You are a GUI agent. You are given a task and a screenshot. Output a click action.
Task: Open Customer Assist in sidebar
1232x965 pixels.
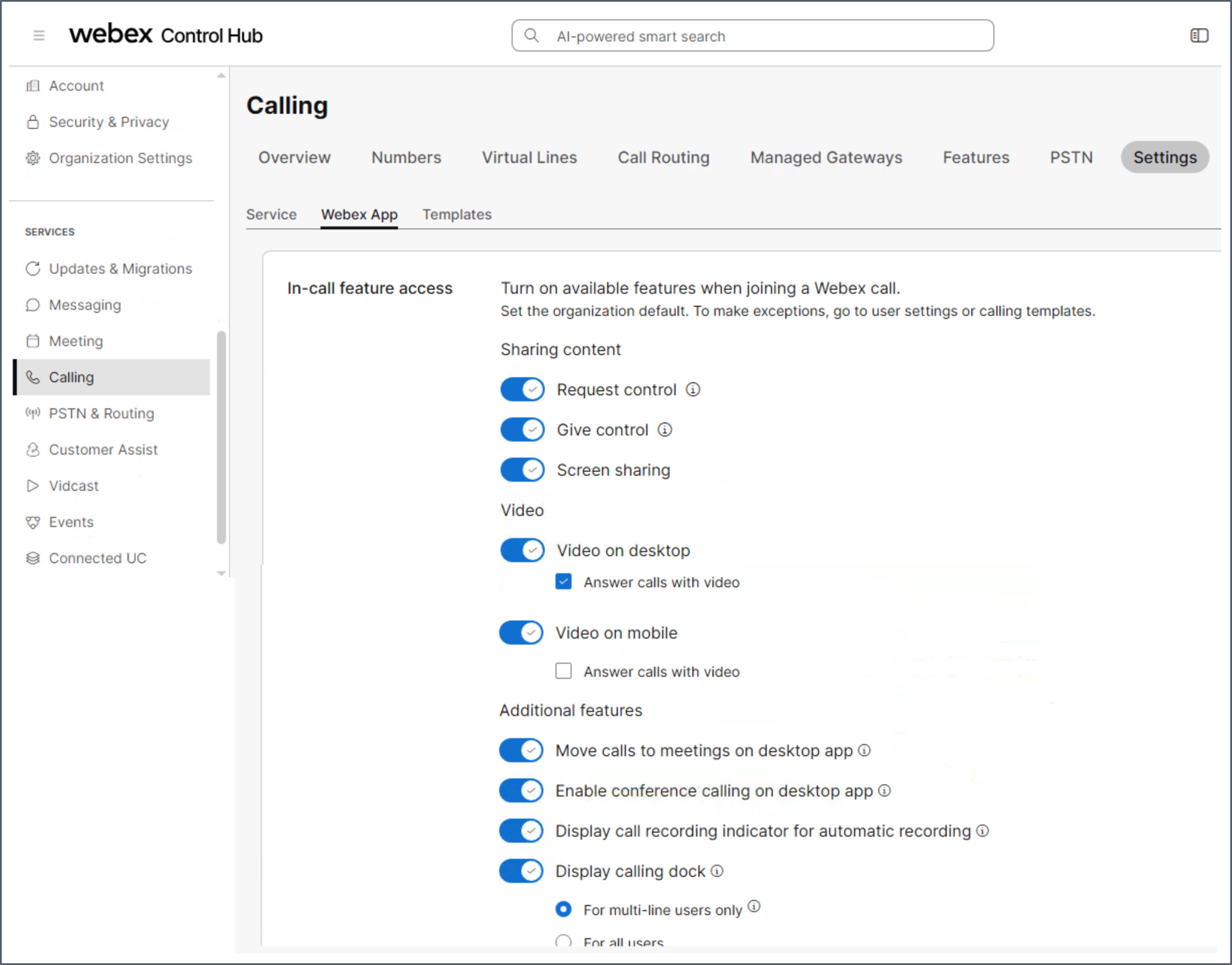pos(103,450)
